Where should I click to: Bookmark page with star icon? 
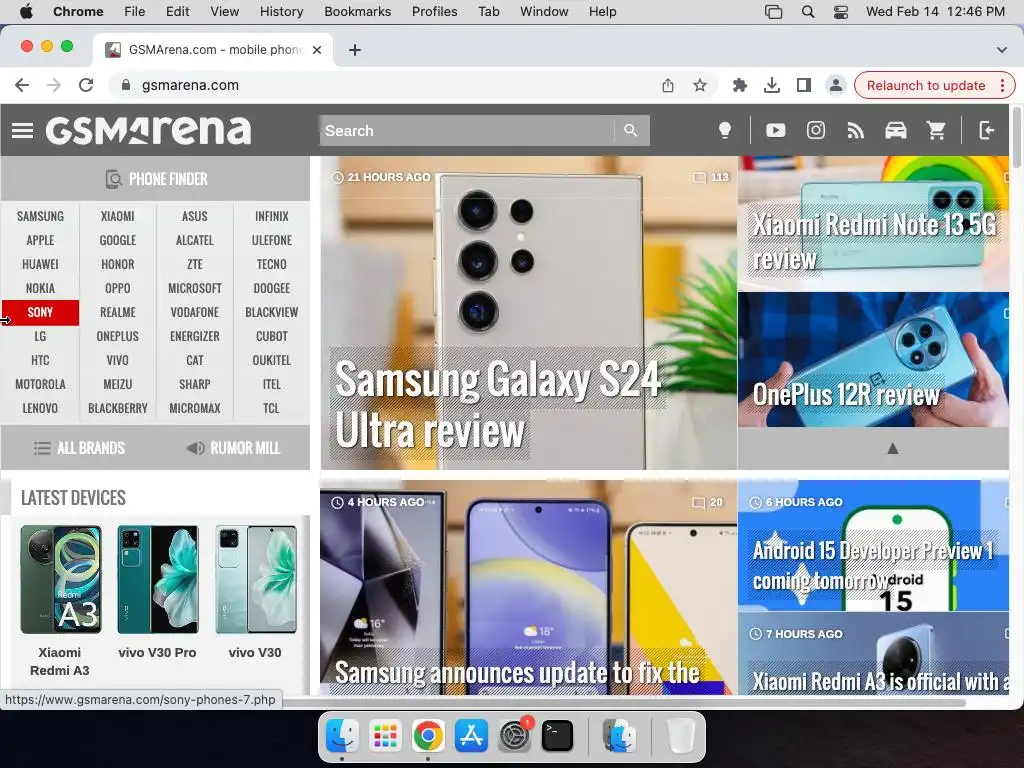pyautogui.click(x=700, y=85)
